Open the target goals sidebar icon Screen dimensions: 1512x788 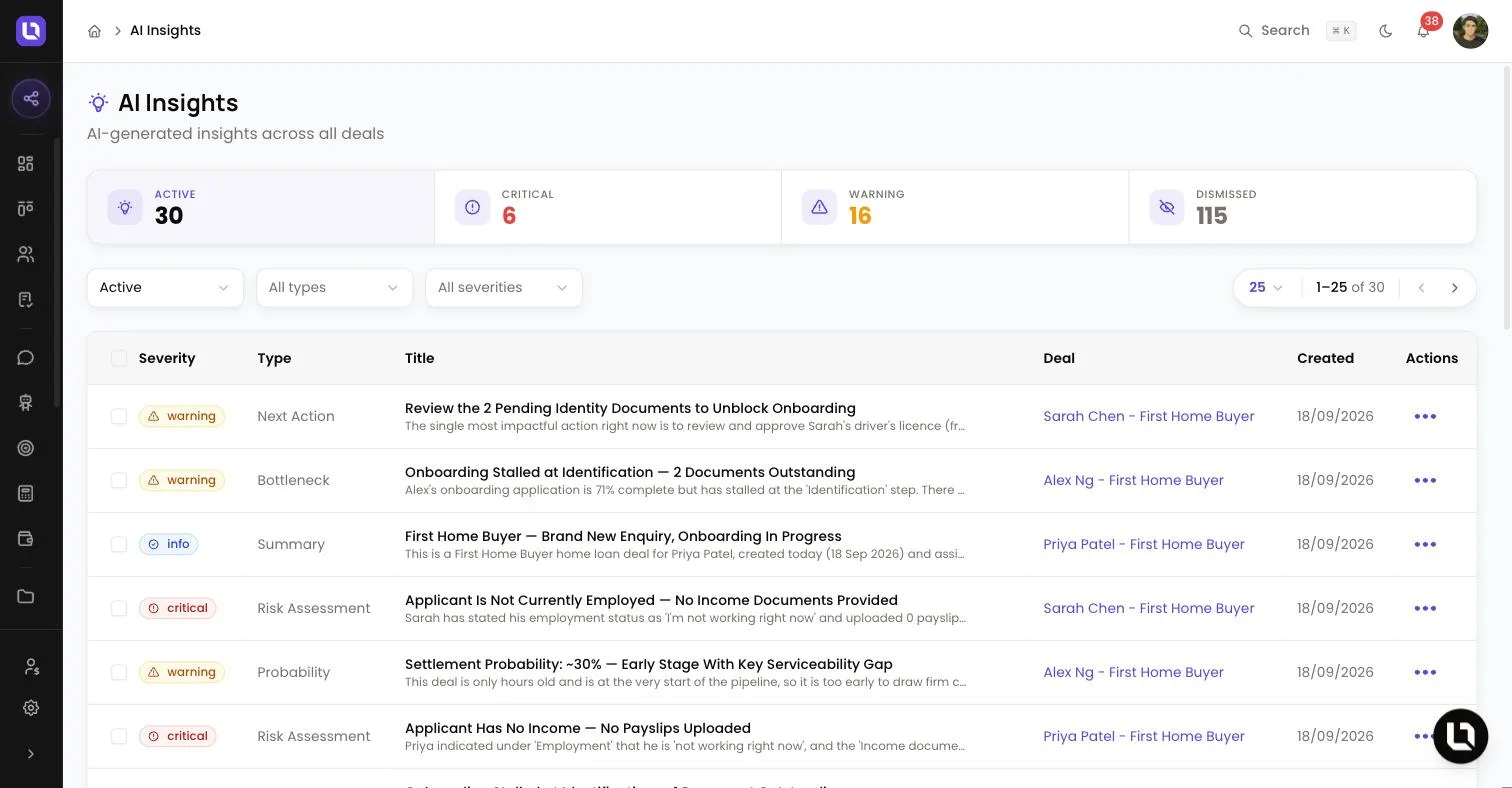click(x=26, y=448)
